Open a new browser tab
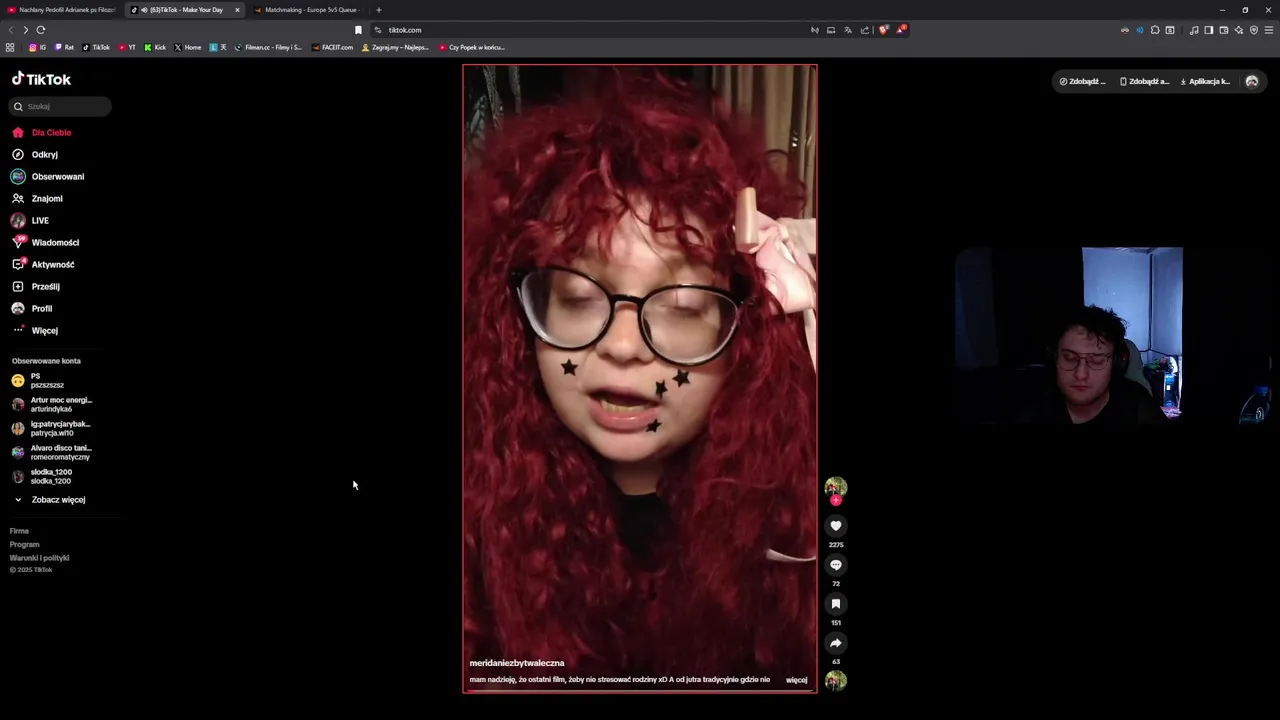 [x=378, y=10]
